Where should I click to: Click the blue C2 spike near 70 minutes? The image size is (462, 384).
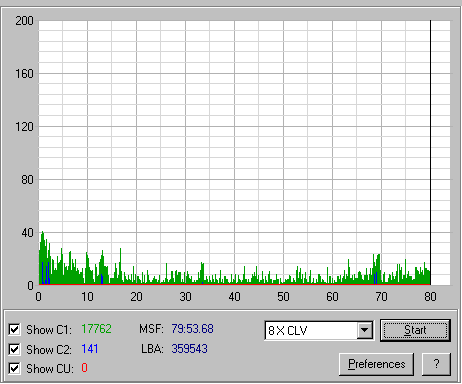375,278
